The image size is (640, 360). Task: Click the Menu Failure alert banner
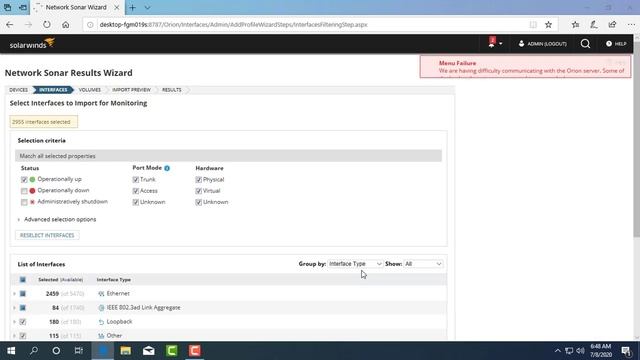tap(525, 67)
